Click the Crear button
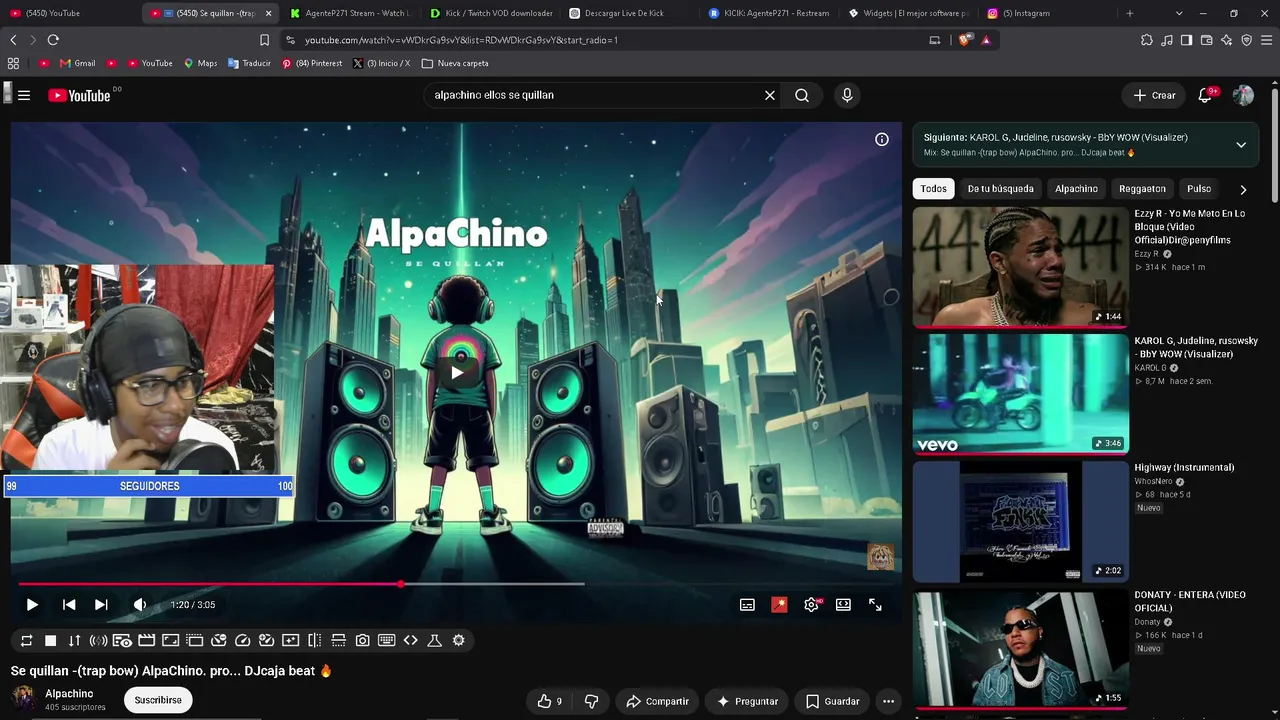 coord(1155,95)
